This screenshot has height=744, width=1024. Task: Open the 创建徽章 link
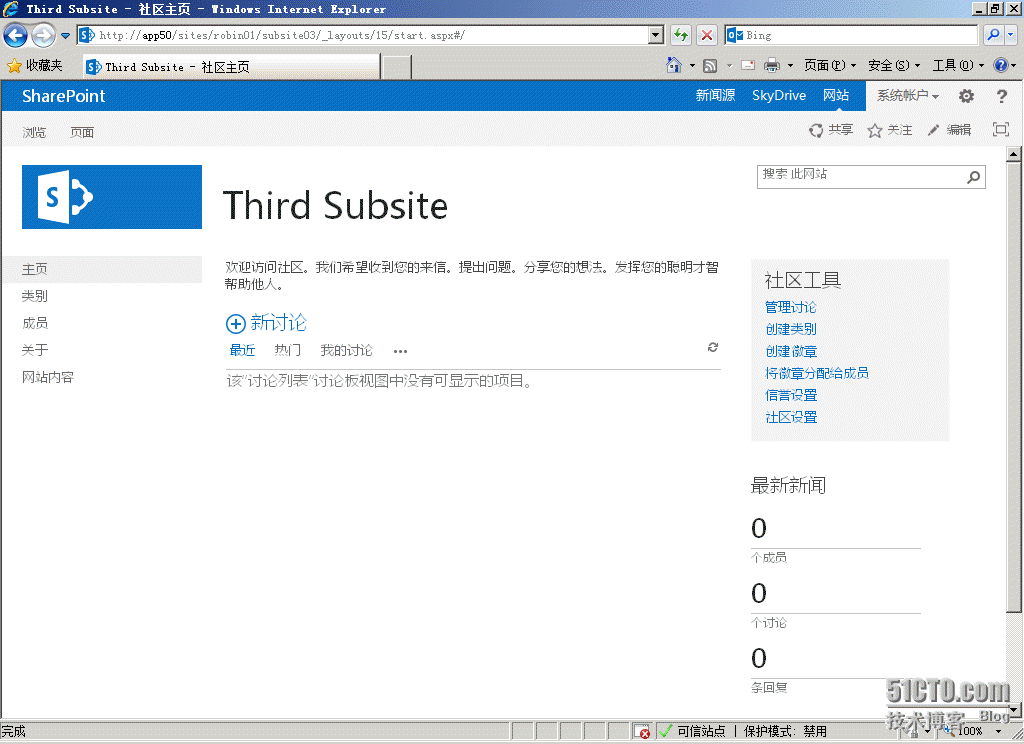pyautogui.click(x=791, y=351)
